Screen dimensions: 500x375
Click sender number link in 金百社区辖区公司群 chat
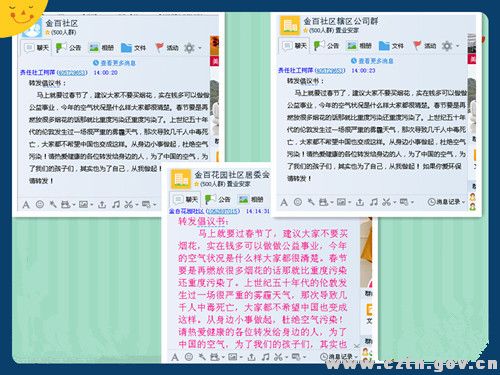point(330,70)
